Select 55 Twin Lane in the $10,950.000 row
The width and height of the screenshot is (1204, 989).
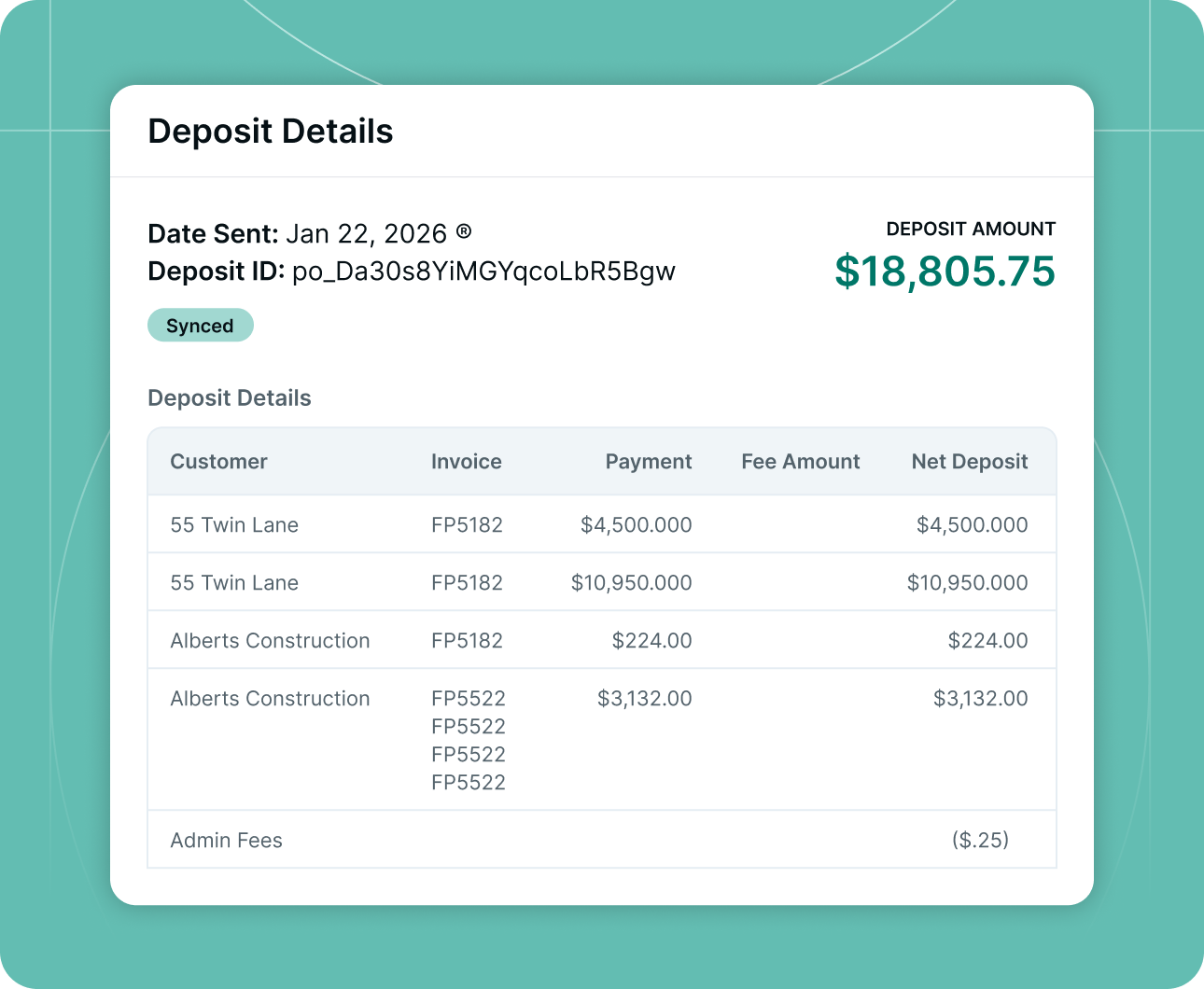pos(234,583)
